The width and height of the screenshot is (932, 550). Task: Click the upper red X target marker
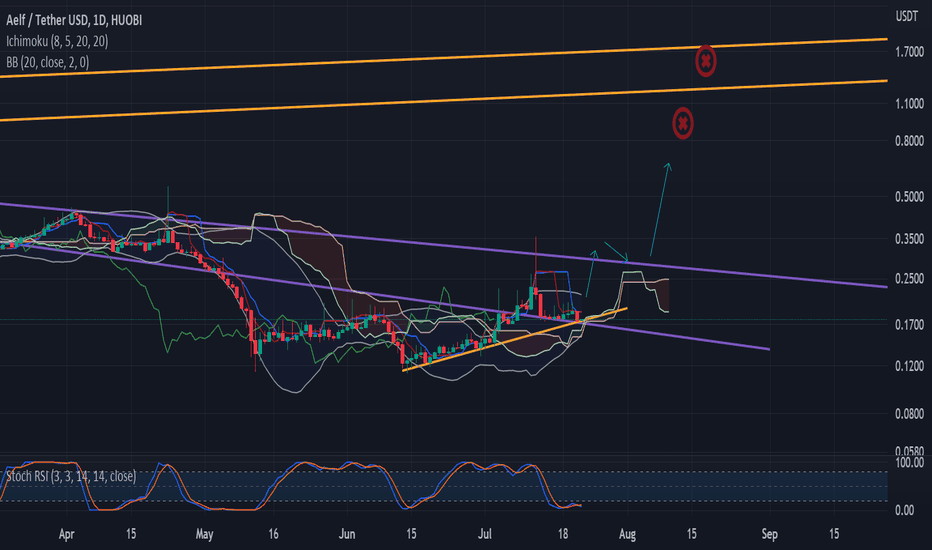point(706,61)
